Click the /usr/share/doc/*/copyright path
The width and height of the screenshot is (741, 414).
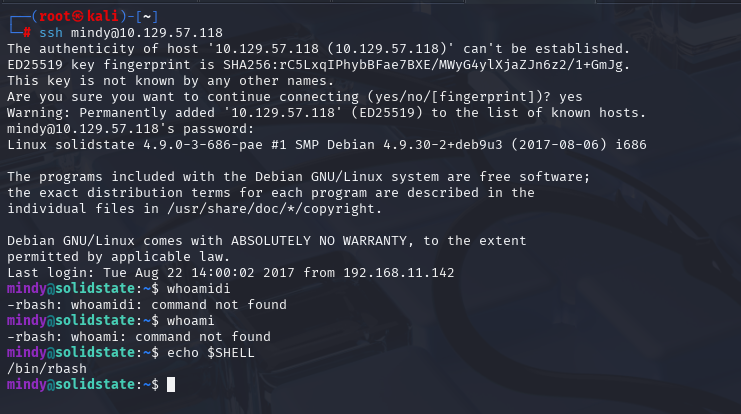(274, 208)
